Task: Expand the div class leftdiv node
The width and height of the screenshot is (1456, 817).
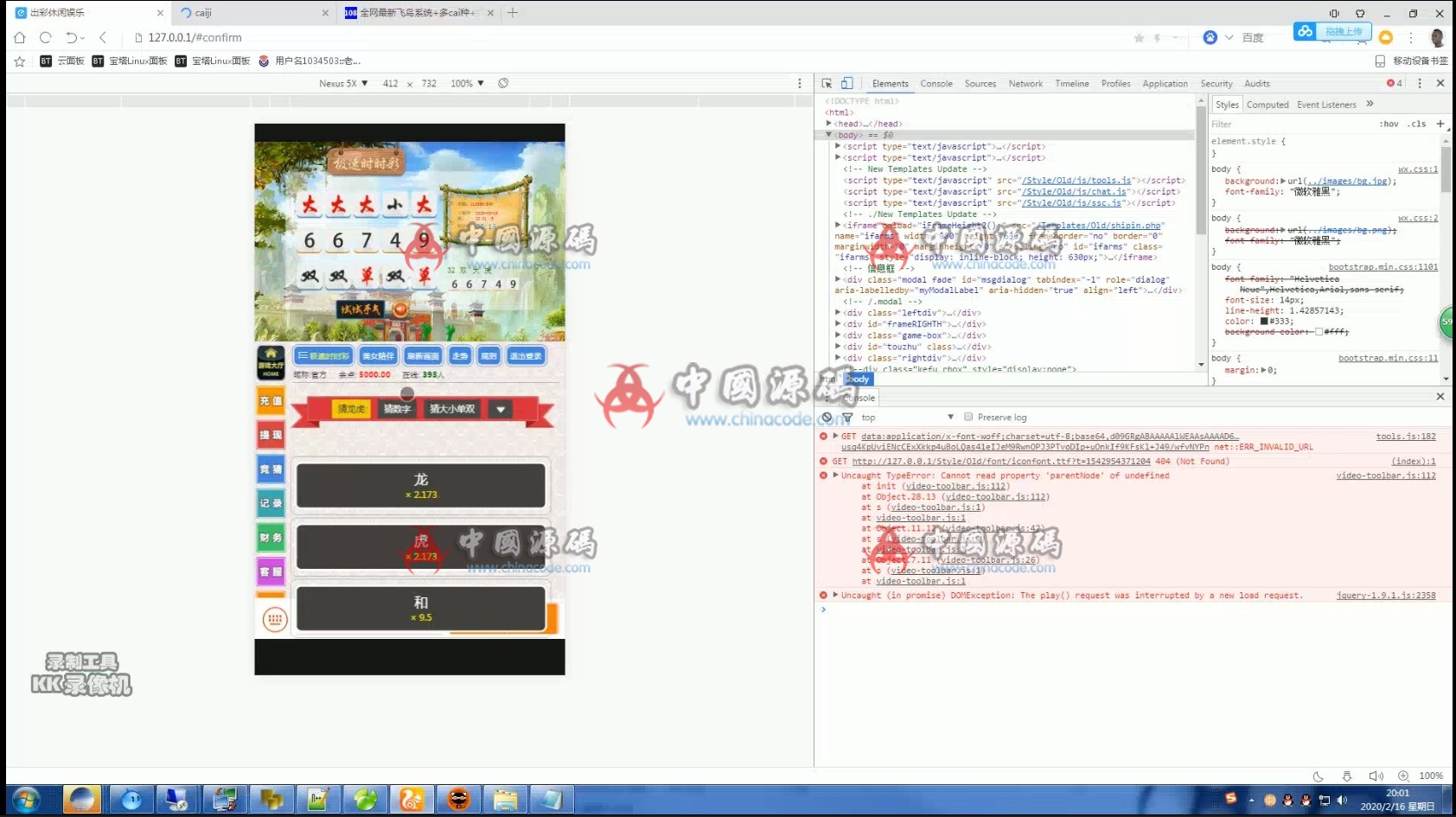Action: 838,313
